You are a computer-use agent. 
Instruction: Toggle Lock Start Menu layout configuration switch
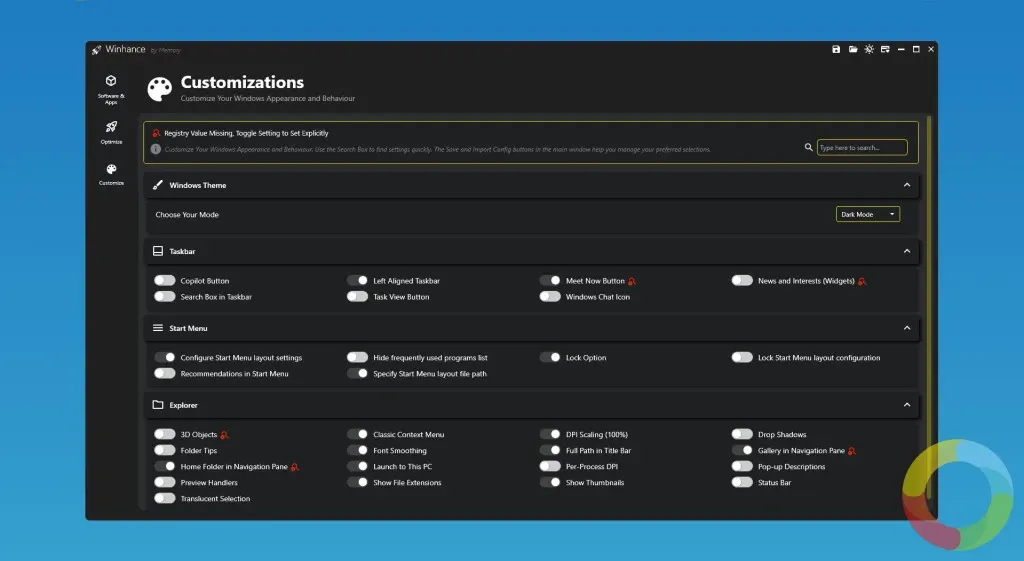[x=742, y=357]
